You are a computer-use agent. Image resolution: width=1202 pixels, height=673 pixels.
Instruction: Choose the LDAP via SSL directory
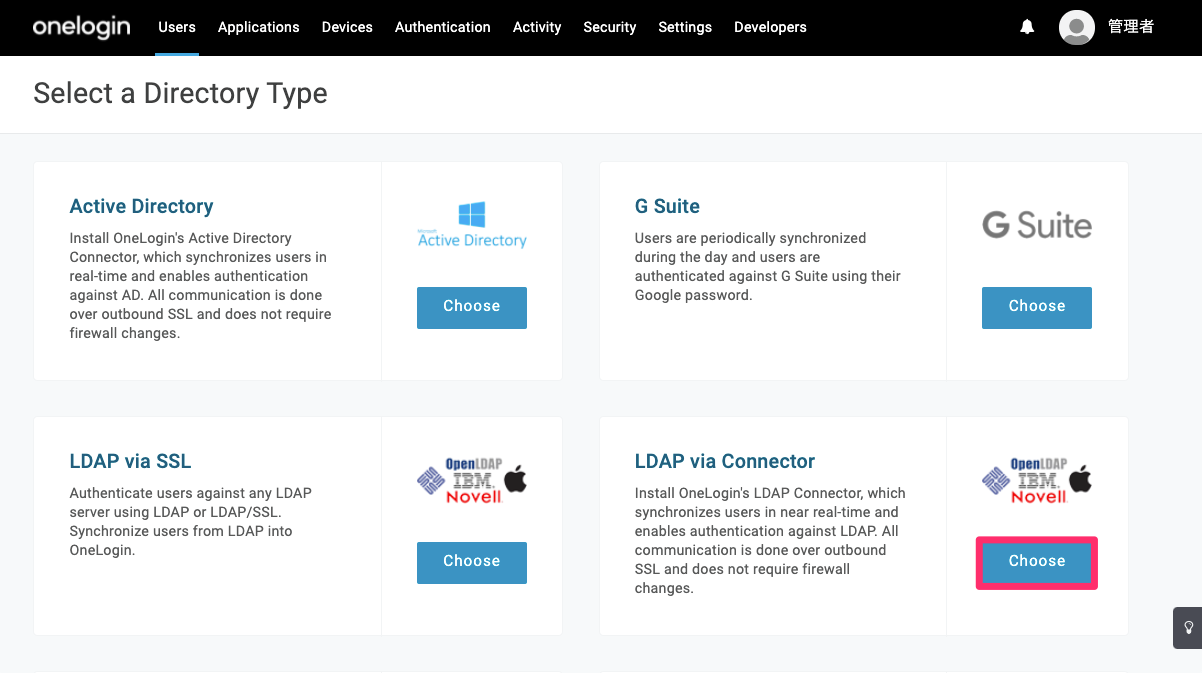click(x=472, y=562)
